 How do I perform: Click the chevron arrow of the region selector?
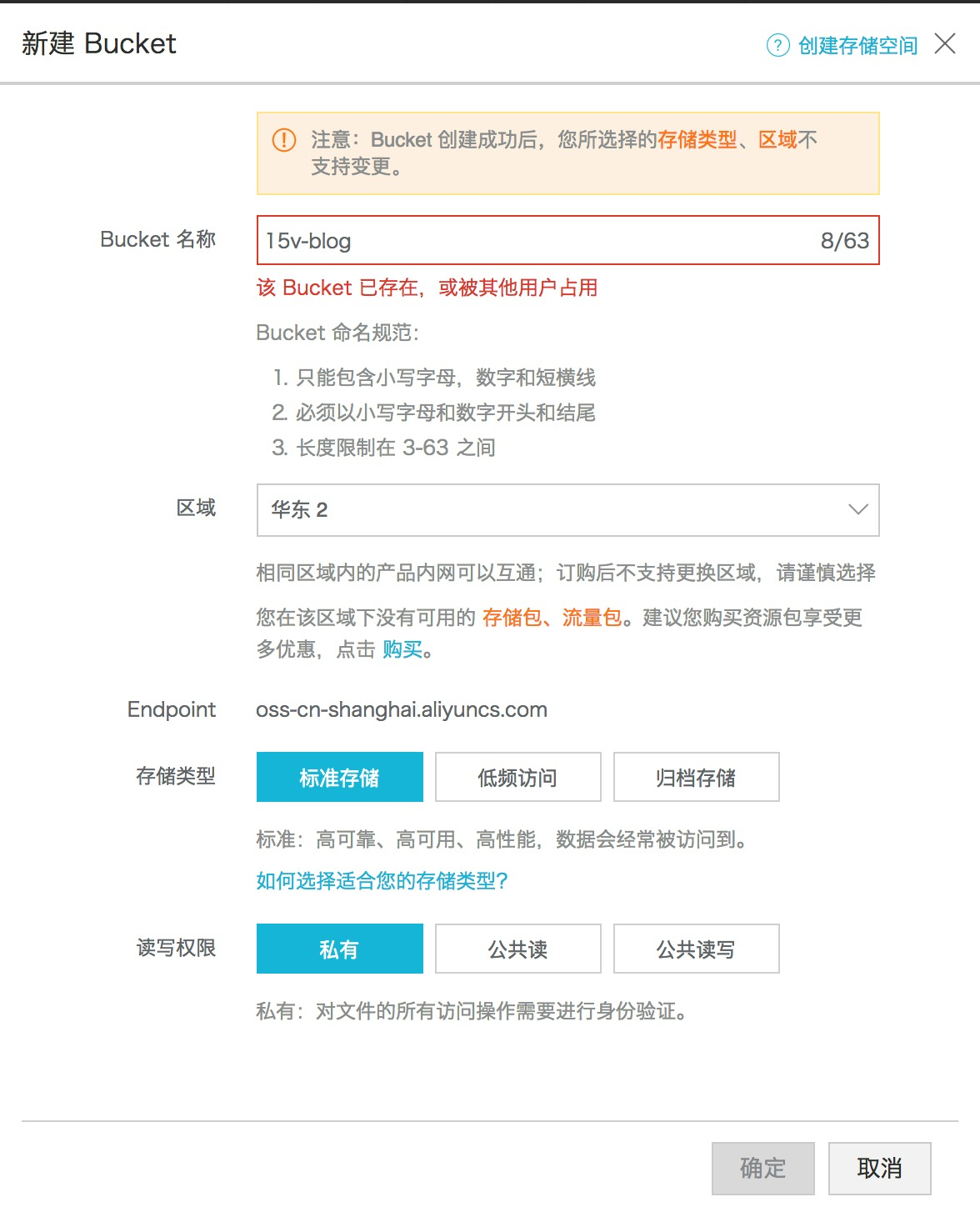point(857,510)
